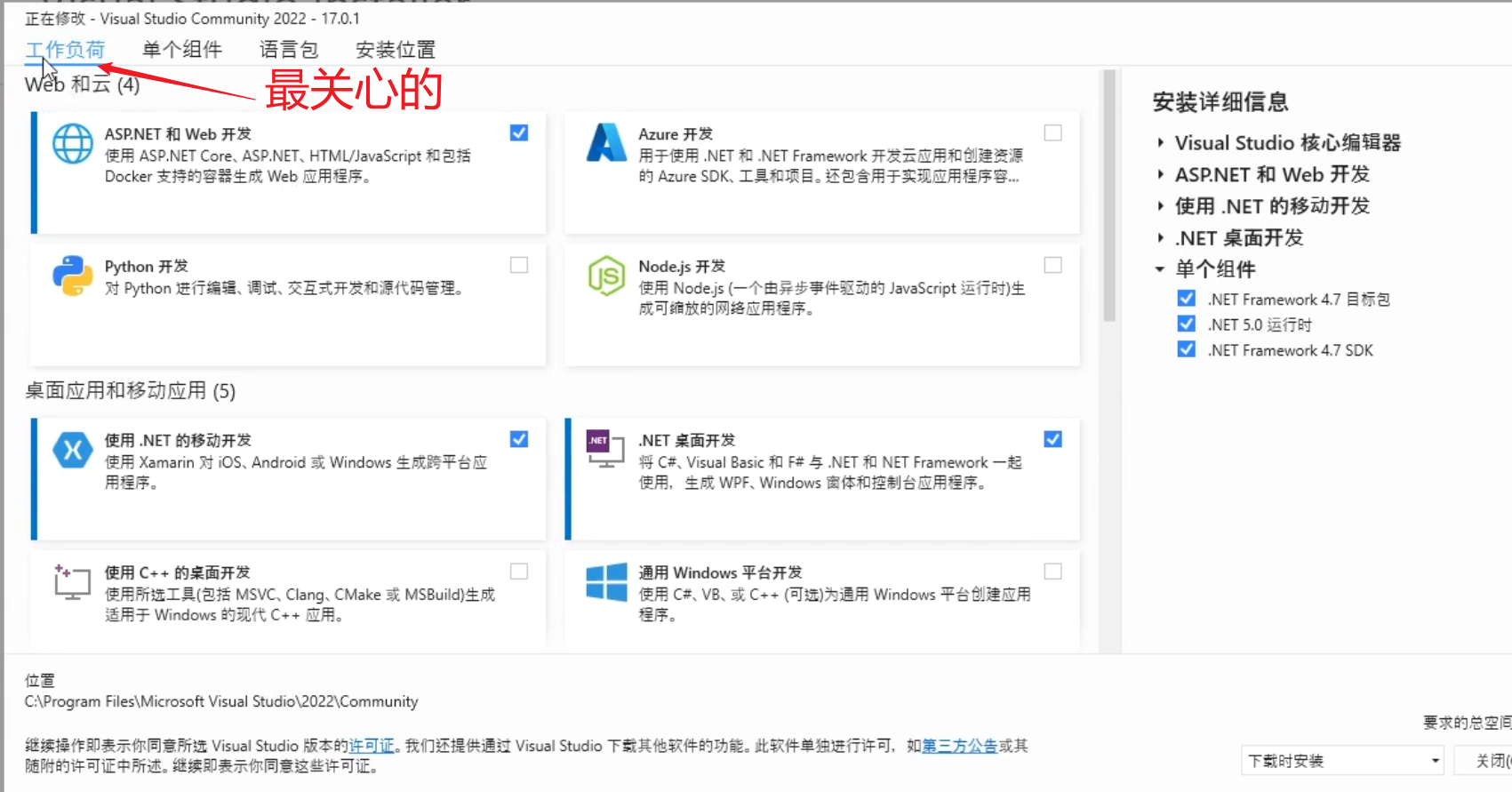Screen dimensions: 1512x792
Task: Enable the Node.js 开发 workload checkbox
Action: (1052, 265)
